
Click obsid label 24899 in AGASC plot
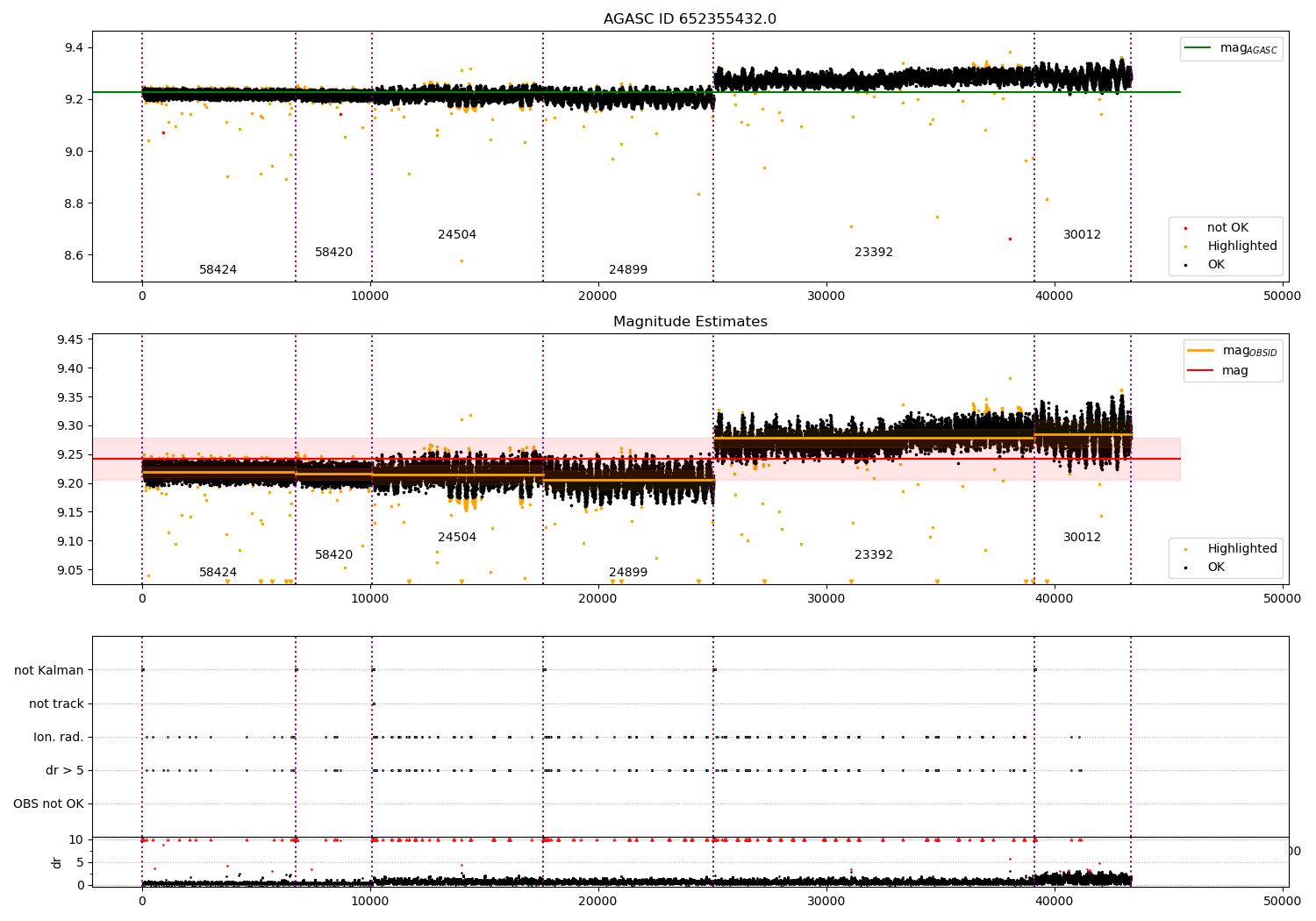tap(628, 270)
